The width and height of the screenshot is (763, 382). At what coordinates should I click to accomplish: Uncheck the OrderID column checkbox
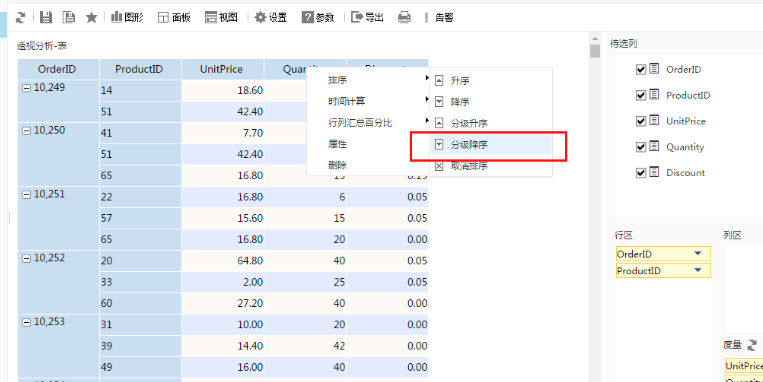(640, 70)
